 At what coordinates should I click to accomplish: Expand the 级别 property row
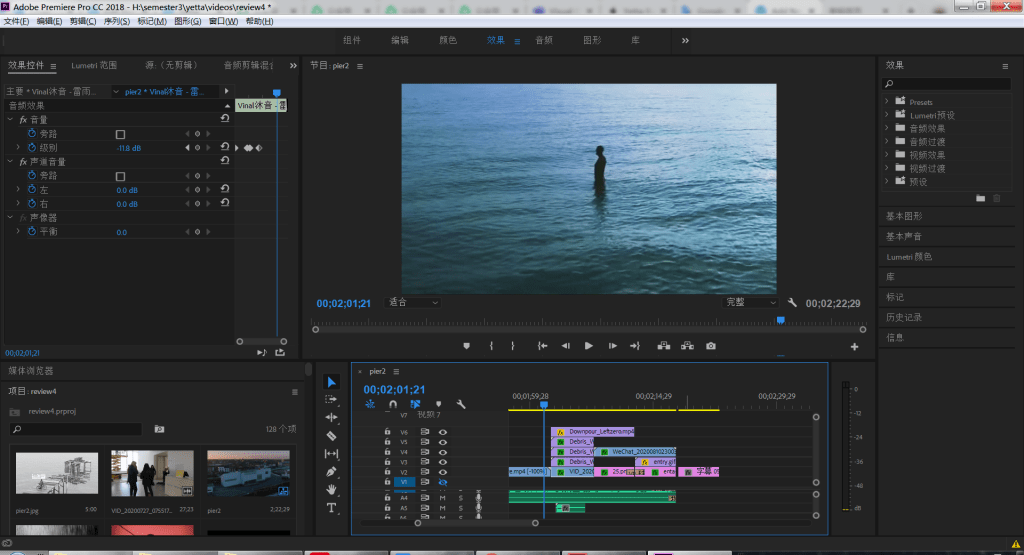pos(18,148)
